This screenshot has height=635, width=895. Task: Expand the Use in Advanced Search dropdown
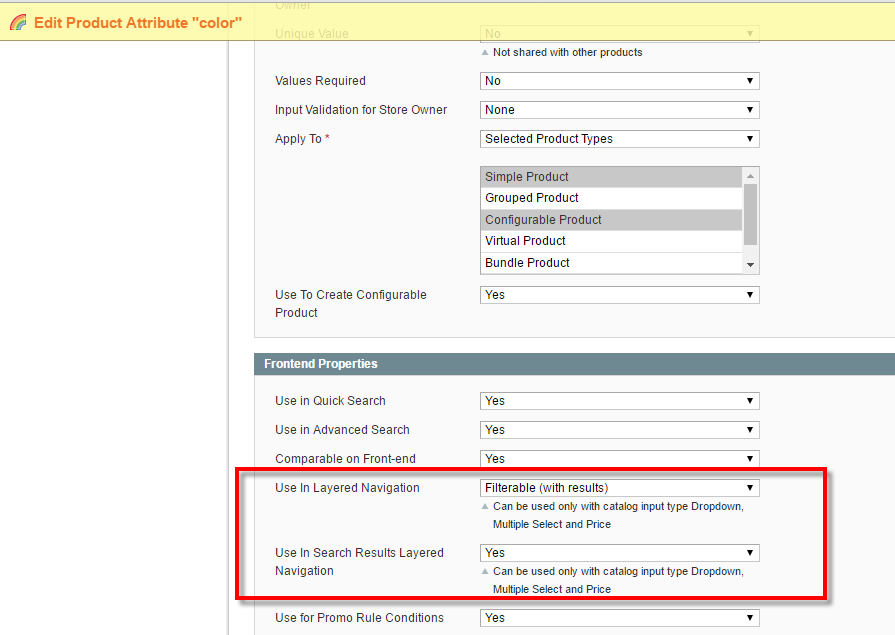pos(619,430)
